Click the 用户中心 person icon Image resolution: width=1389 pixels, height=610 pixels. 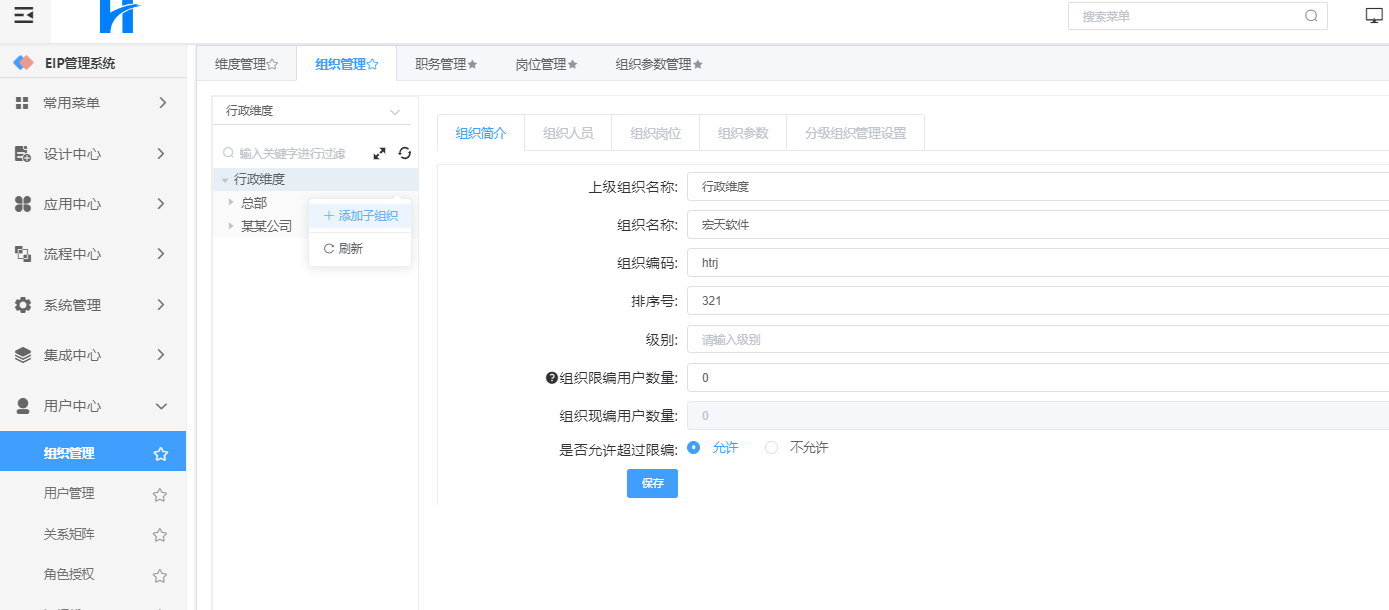point(22,406)
